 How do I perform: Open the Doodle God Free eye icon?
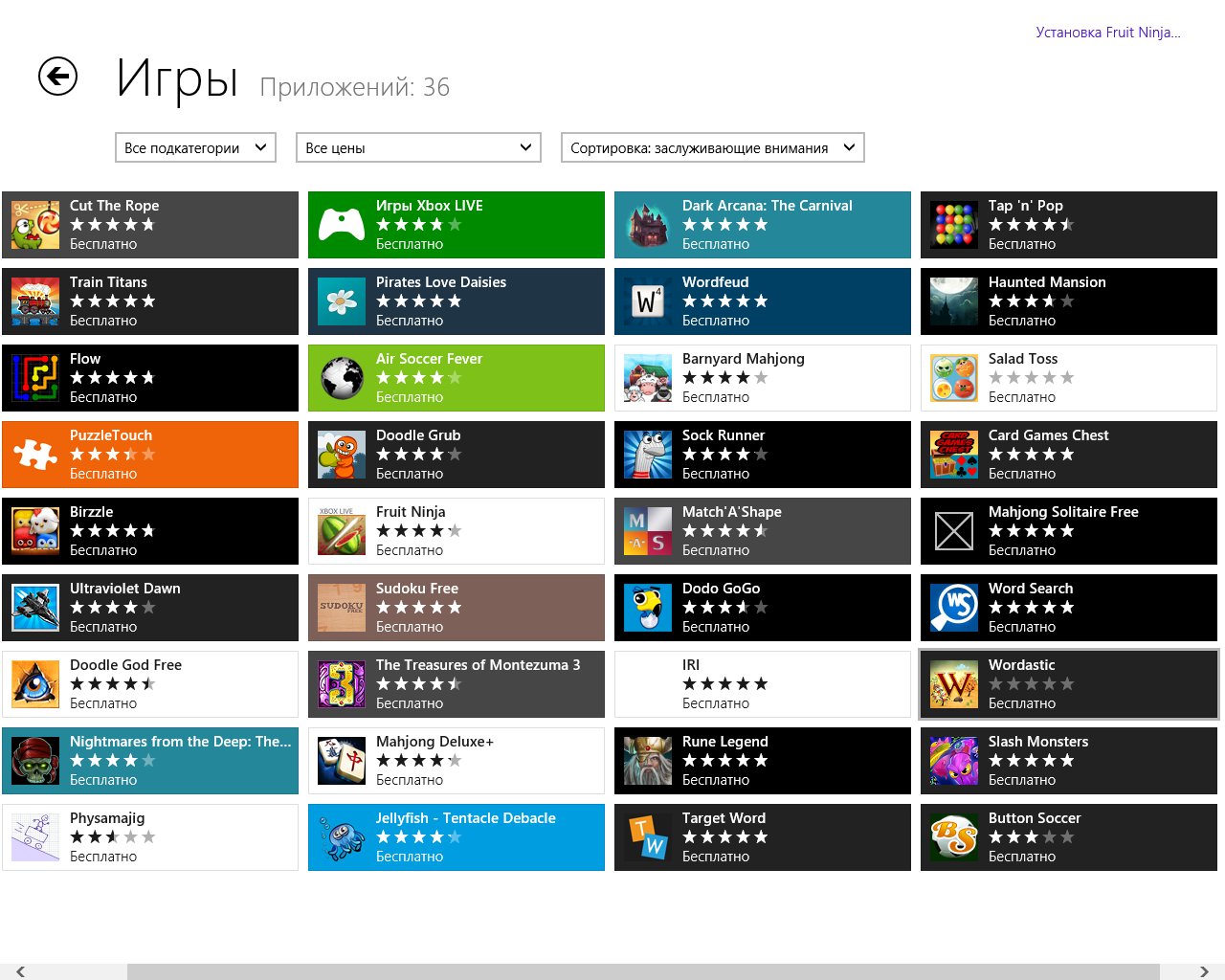click(35, 684)
